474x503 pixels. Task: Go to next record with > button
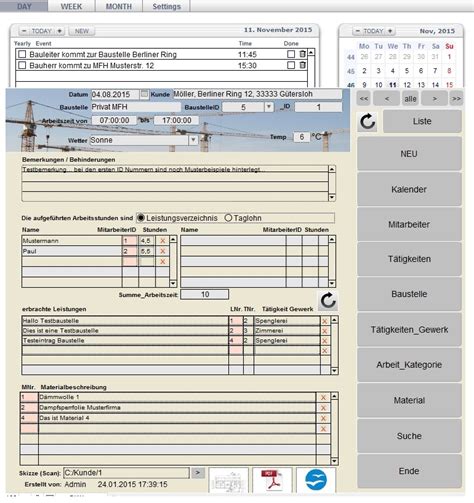434,99
